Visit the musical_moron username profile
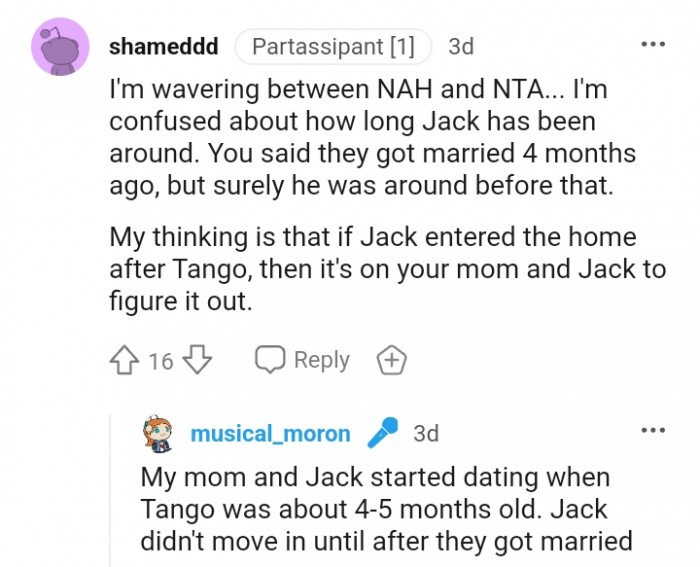 click(270, 433)
